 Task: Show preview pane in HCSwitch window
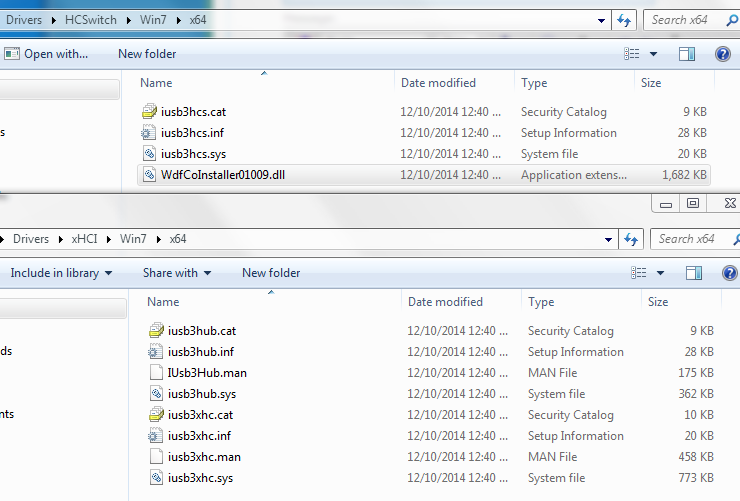pyautogui.click(x=687, y=54)
